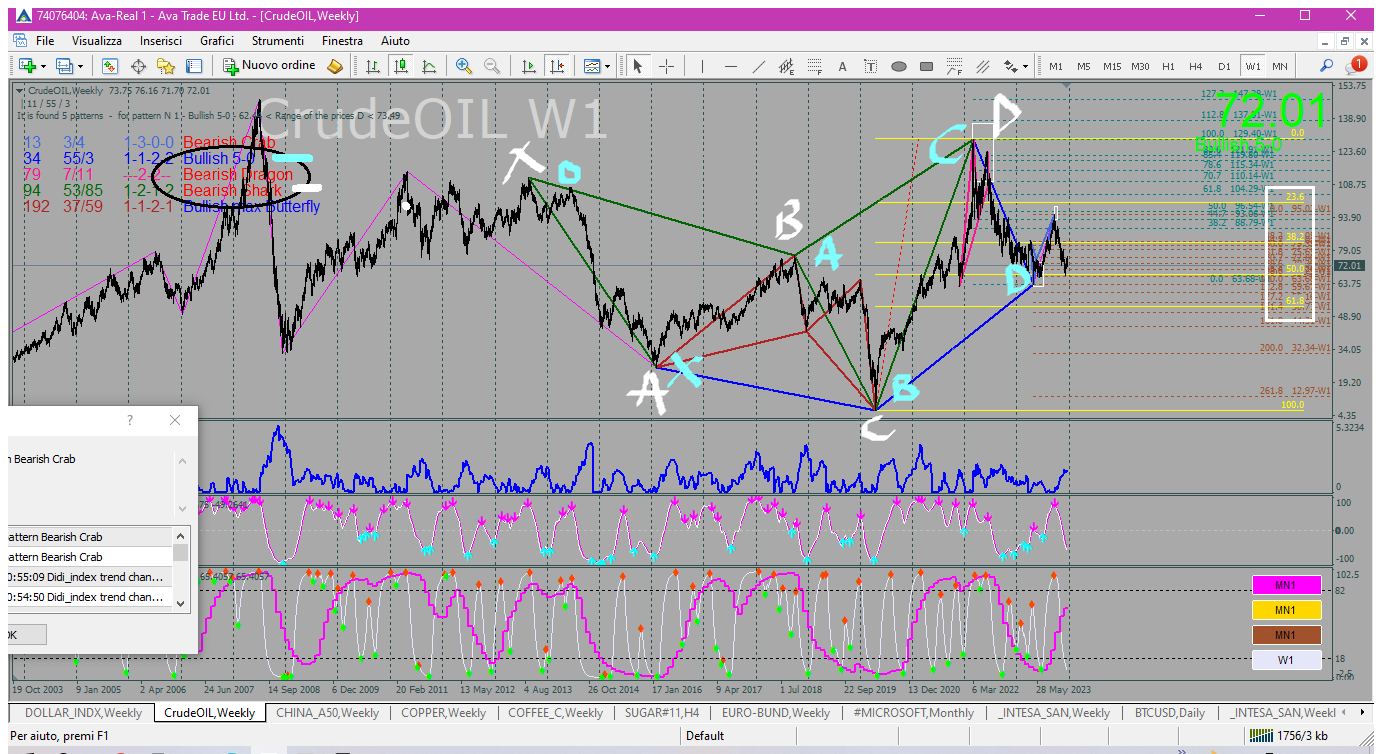The width and height of the screenshot is (1382, 754).
Task: Click the alert dialog help question mark
Action: pos(129,420)
